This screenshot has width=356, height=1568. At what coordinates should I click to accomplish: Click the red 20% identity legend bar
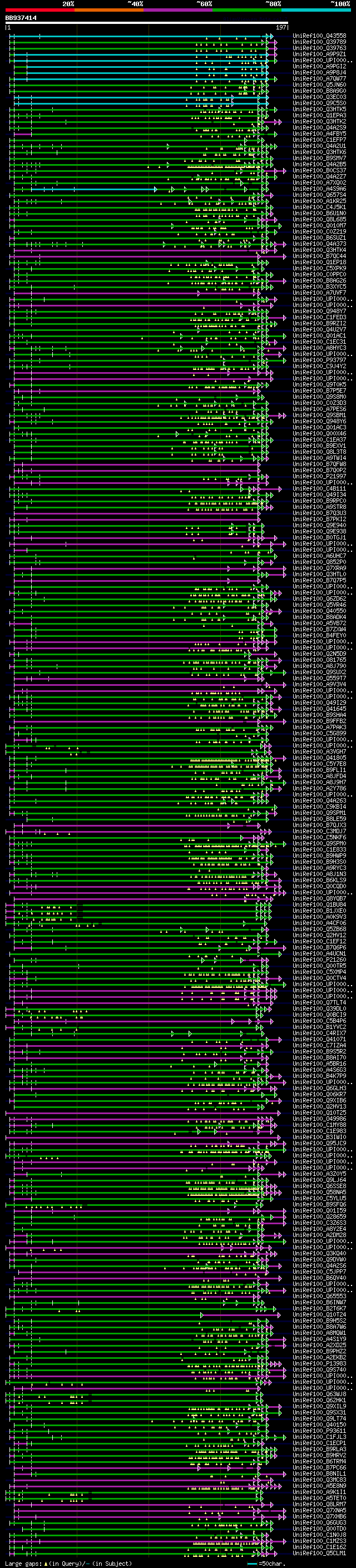pos(39,10)
